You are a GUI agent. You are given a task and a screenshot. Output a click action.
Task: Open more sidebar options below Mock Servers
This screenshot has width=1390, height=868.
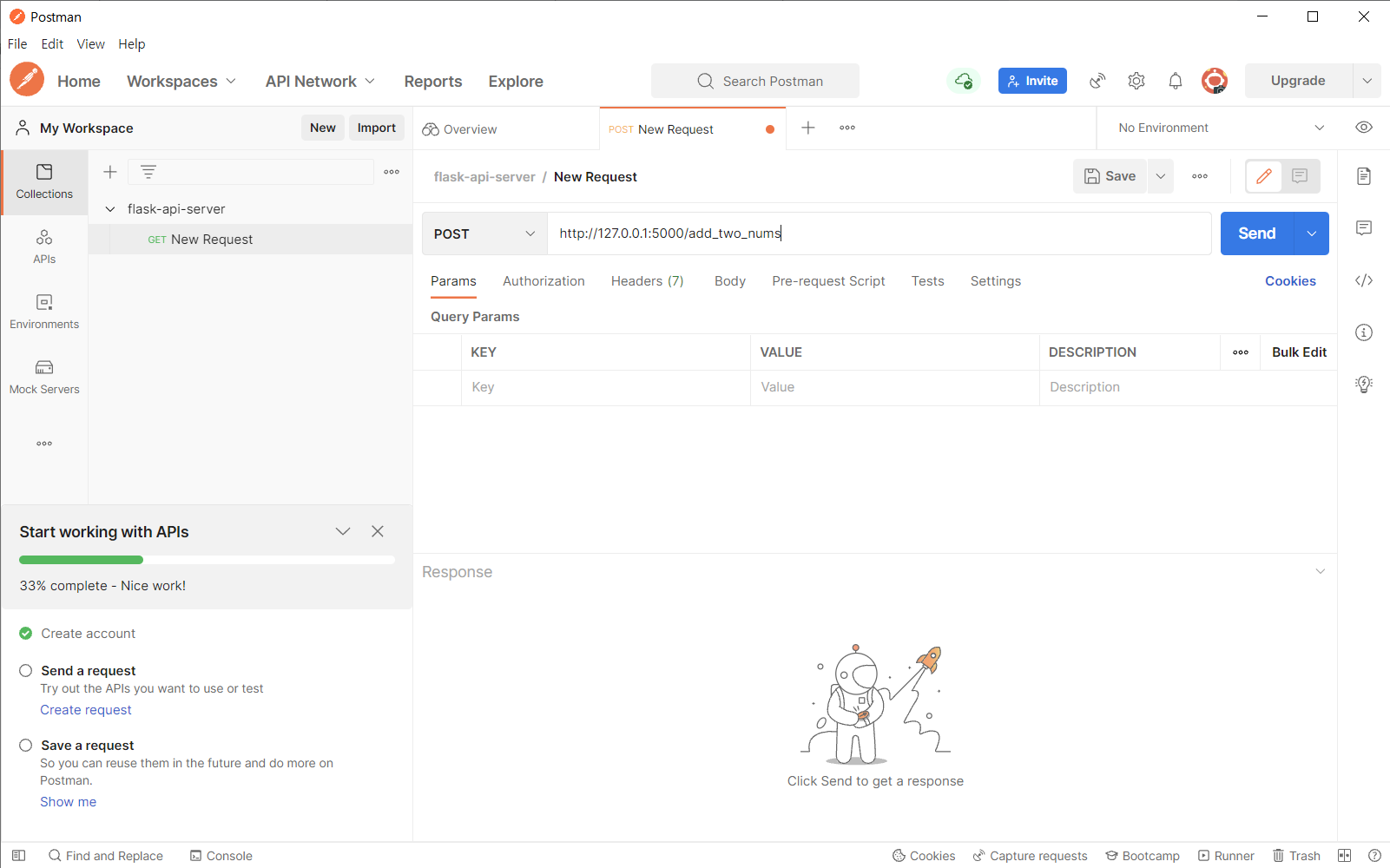coord(44,444)
